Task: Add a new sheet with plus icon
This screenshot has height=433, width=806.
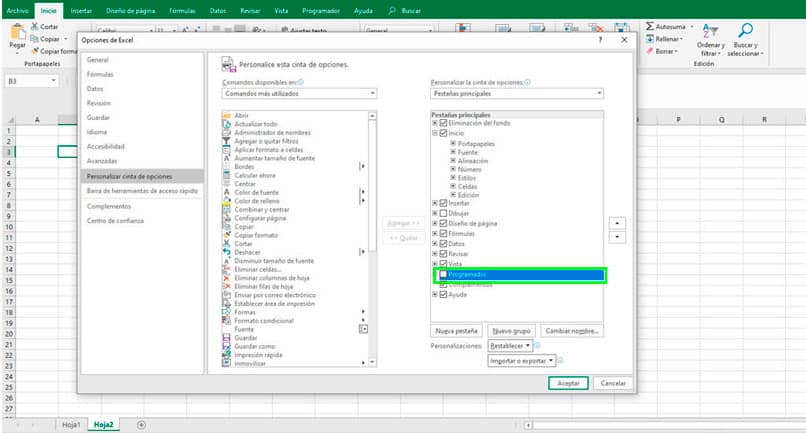Action: (141, 425)
